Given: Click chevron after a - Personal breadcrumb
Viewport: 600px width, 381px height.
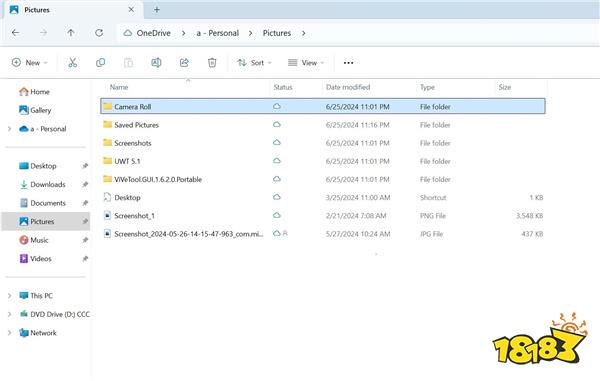Looking at the screenshot, I should pyautogui.click(x=251, y=33).
